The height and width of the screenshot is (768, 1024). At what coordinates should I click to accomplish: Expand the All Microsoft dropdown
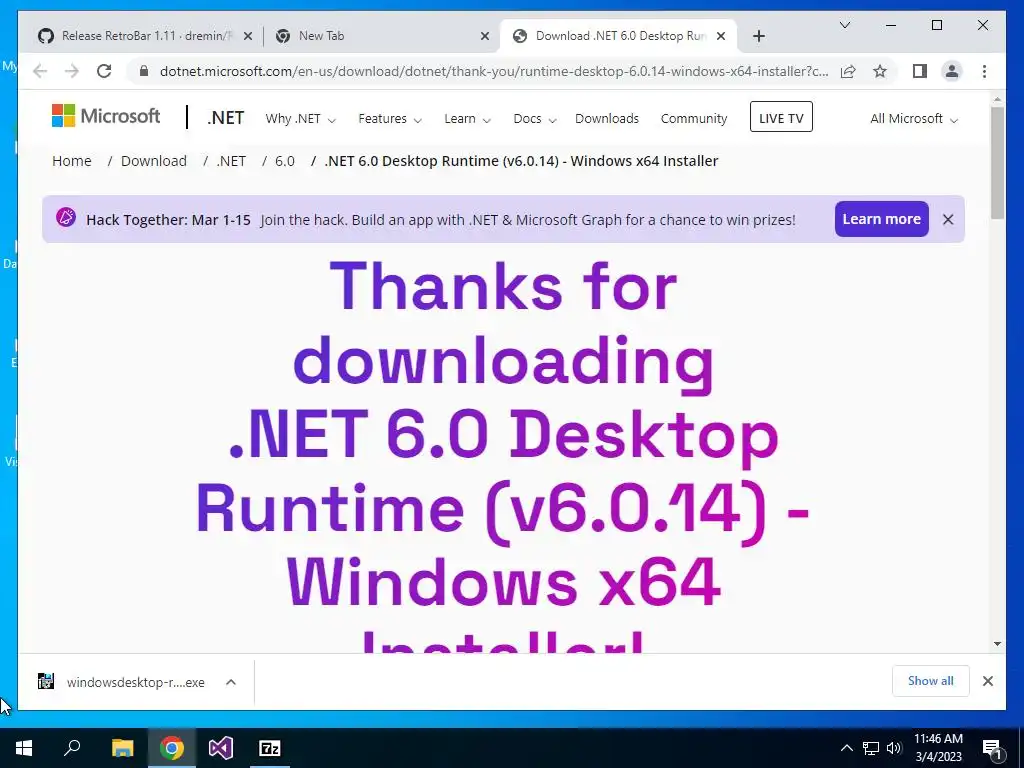(914, 119)
